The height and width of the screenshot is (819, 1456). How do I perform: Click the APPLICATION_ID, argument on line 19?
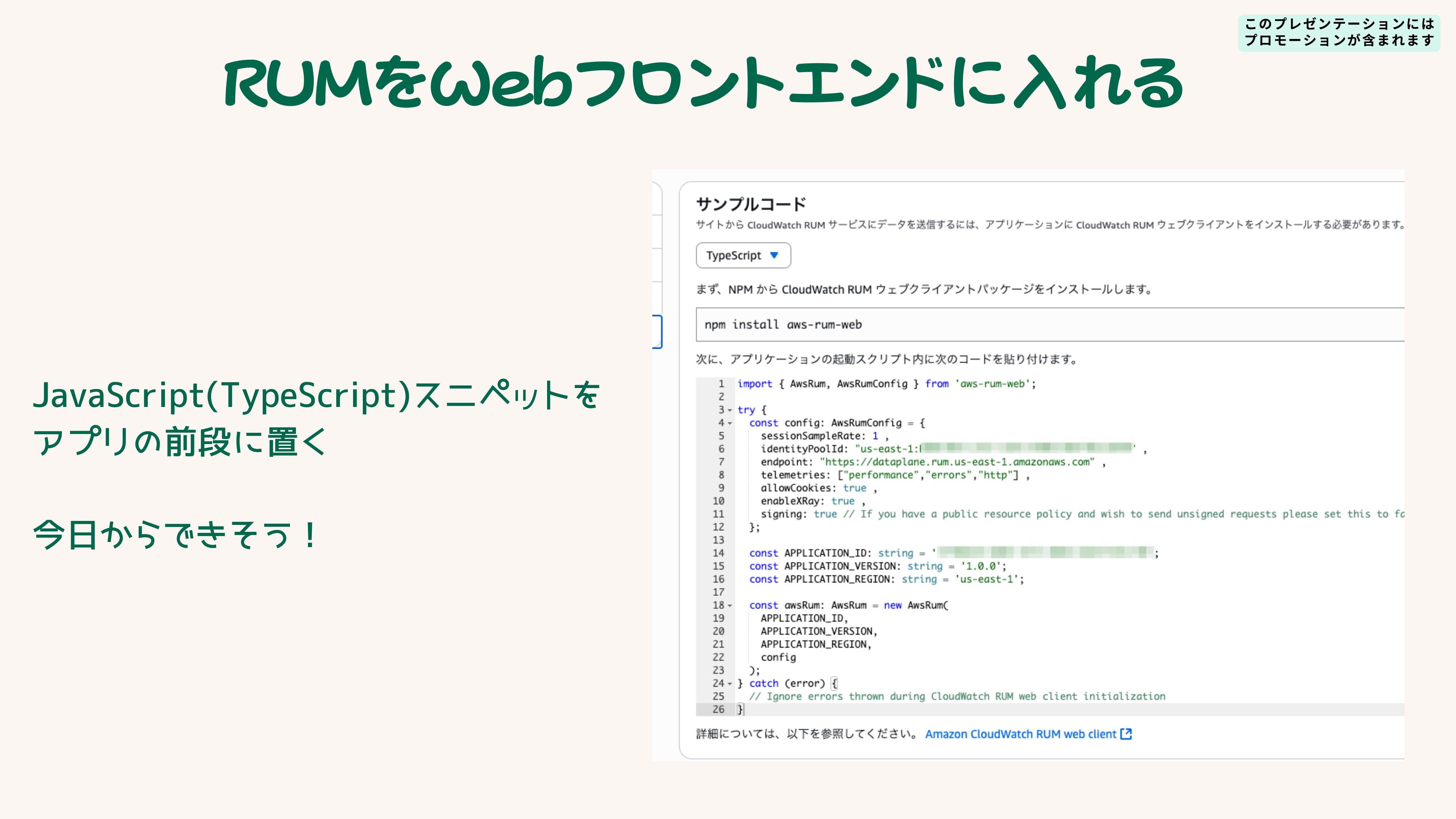click(x=804, y=618)
